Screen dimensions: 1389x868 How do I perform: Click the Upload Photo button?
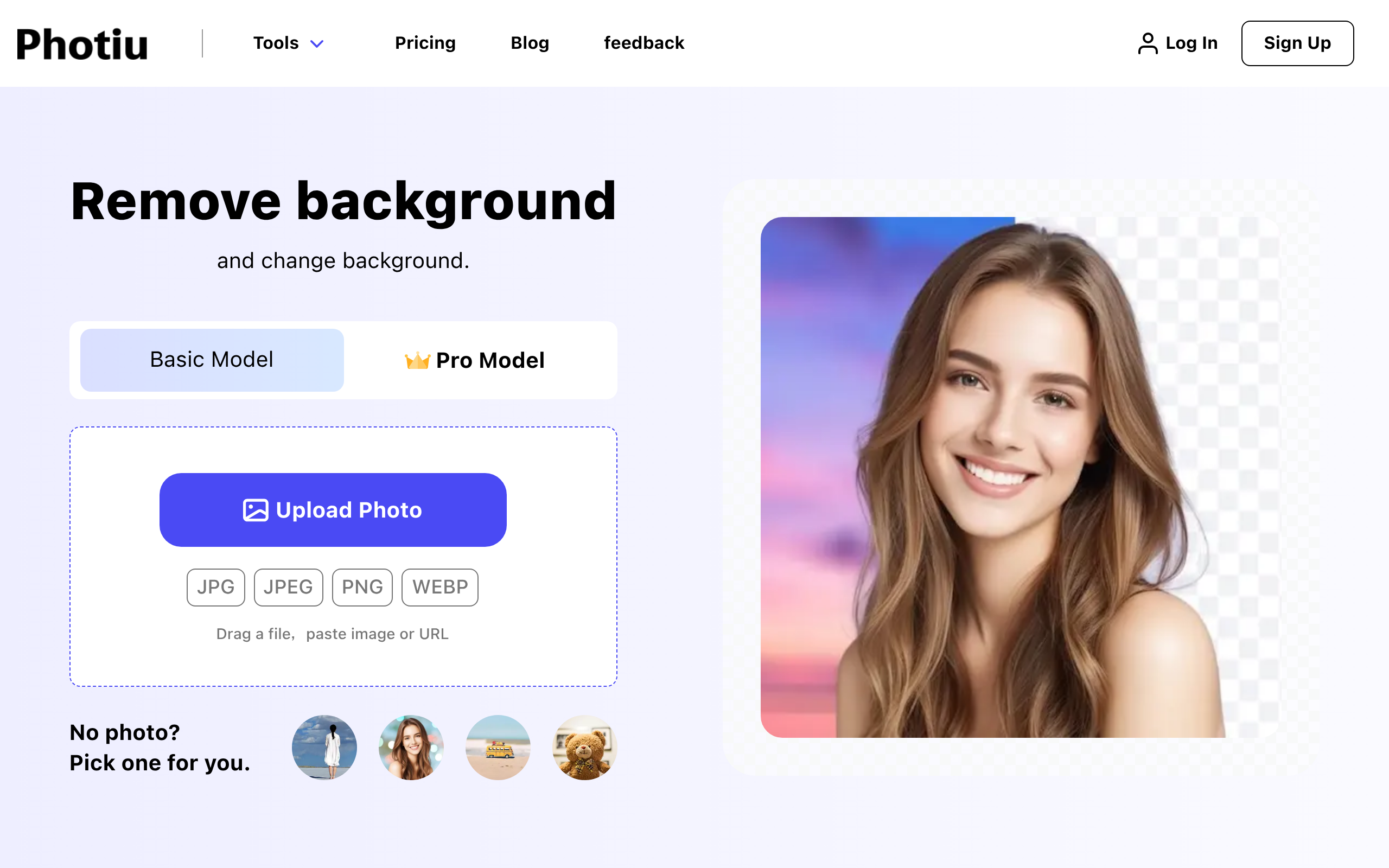point(333,510)
